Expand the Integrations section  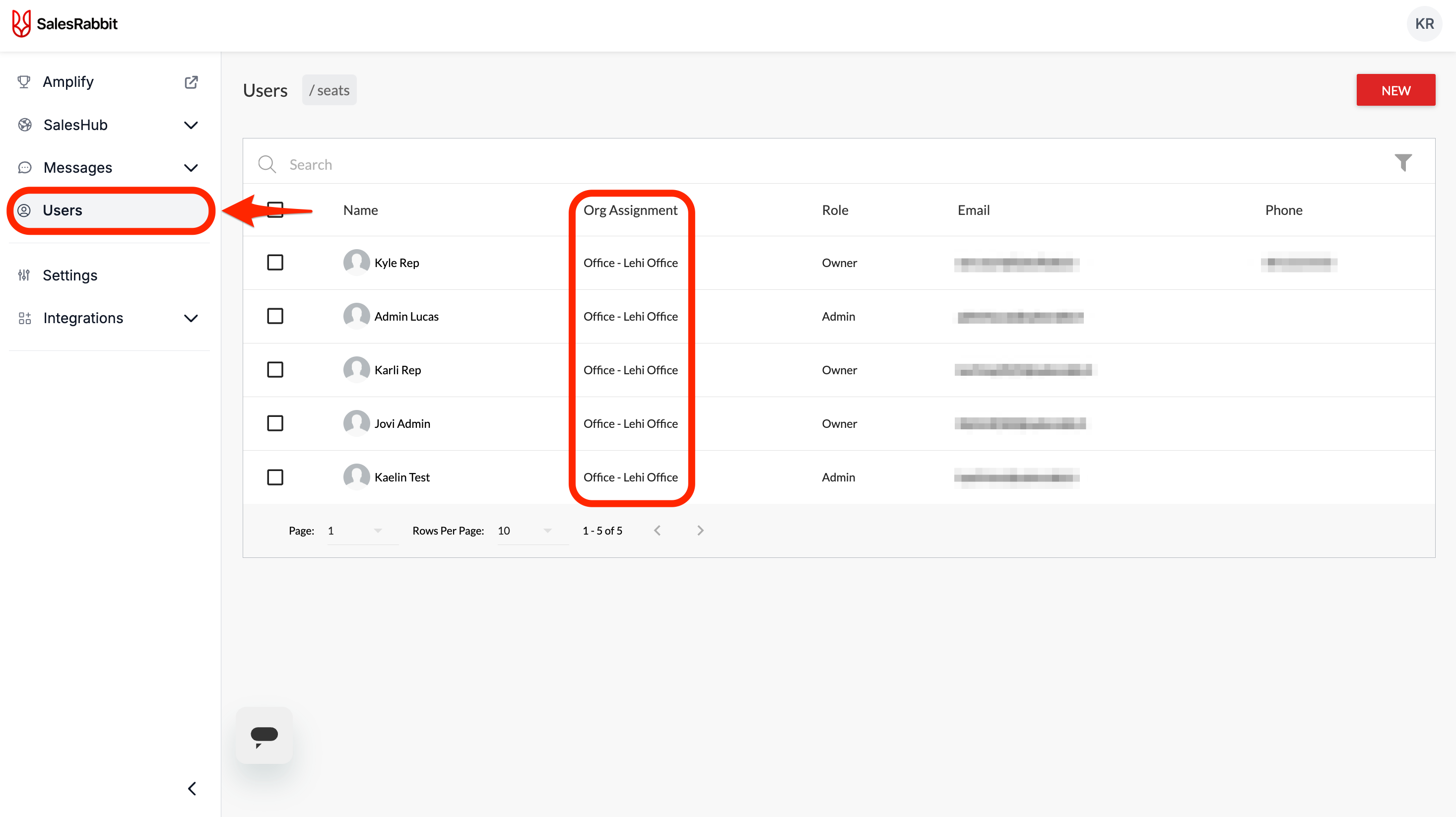(191, 318)
